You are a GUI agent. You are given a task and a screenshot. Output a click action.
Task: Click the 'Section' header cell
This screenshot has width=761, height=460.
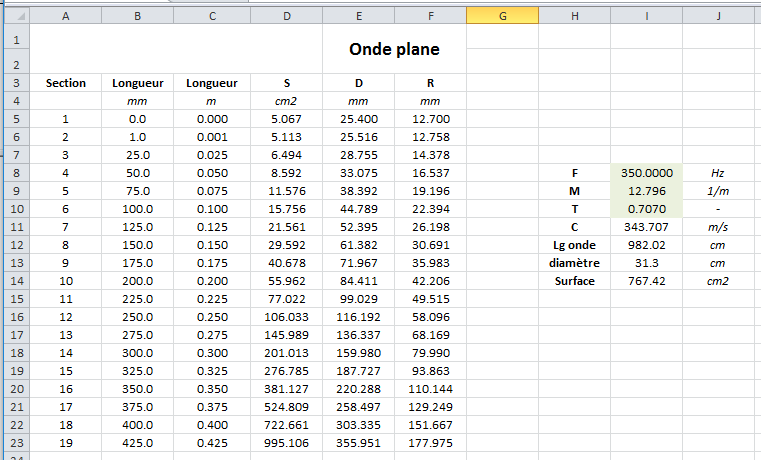pos(66,83)
